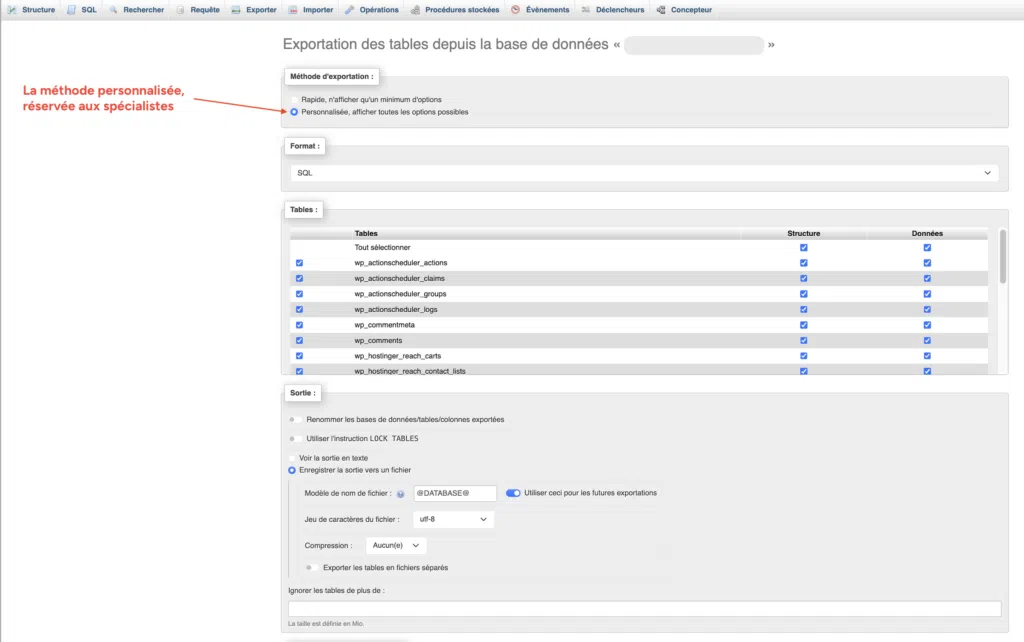Select the Exporter tab
The image size is (1024, 642).
254,10
